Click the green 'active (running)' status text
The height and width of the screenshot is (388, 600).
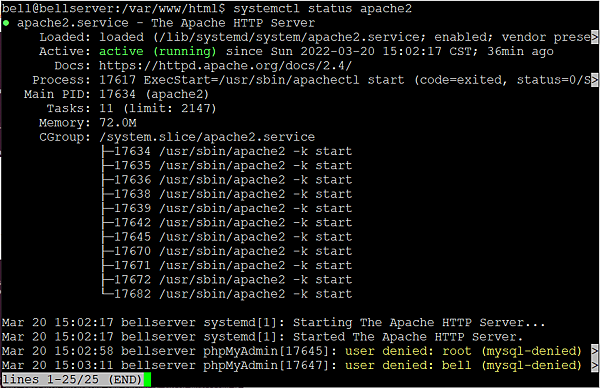click(x=158, y=51)
